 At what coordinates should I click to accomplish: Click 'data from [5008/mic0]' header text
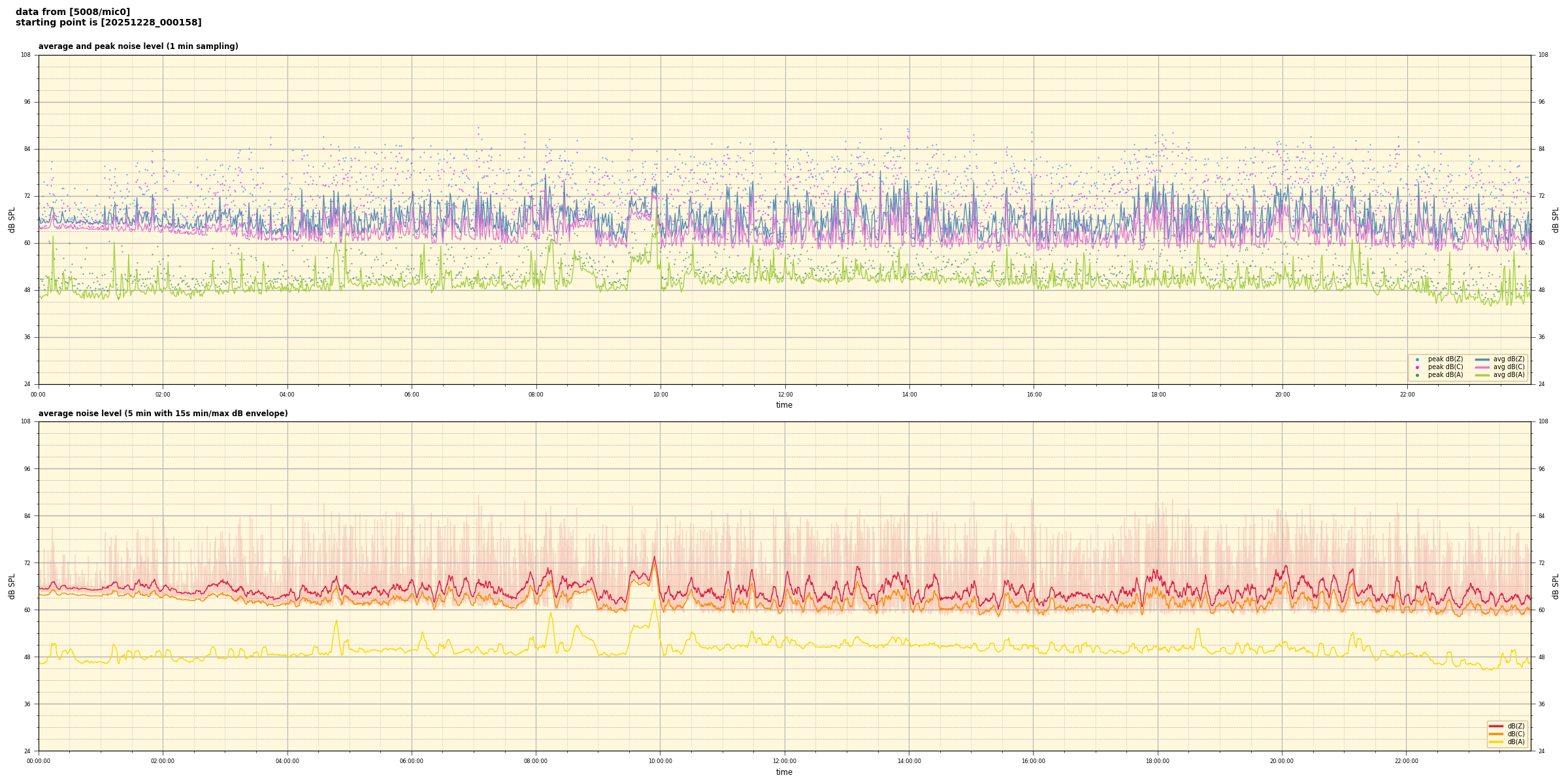(73, 12)
